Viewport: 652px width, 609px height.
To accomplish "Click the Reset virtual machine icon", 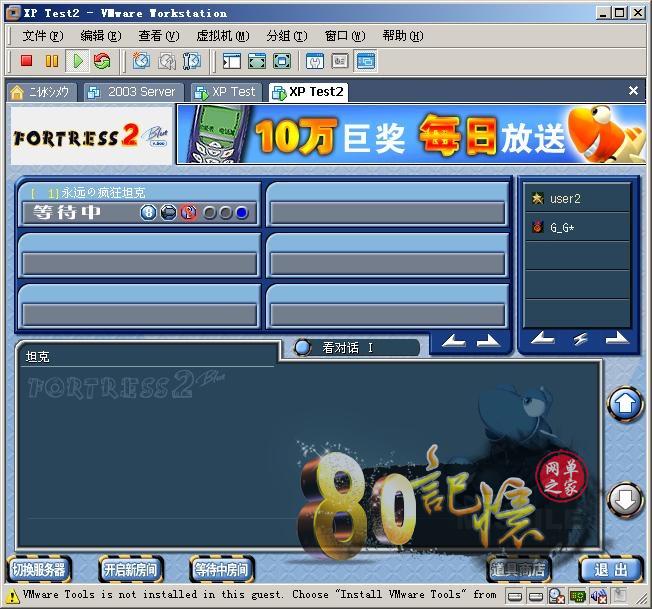I will tap(102, 61).
